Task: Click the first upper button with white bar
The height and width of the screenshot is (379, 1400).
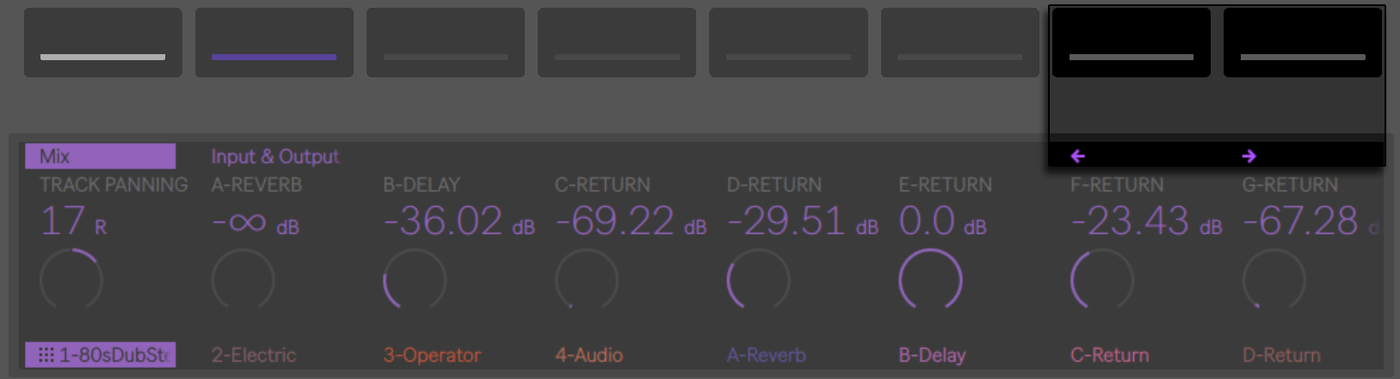Action: [x=103, y=43]
